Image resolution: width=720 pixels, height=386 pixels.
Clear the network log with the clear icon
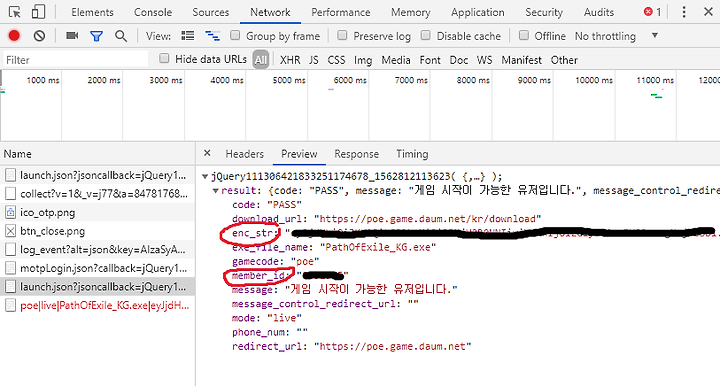coord(39,36)
